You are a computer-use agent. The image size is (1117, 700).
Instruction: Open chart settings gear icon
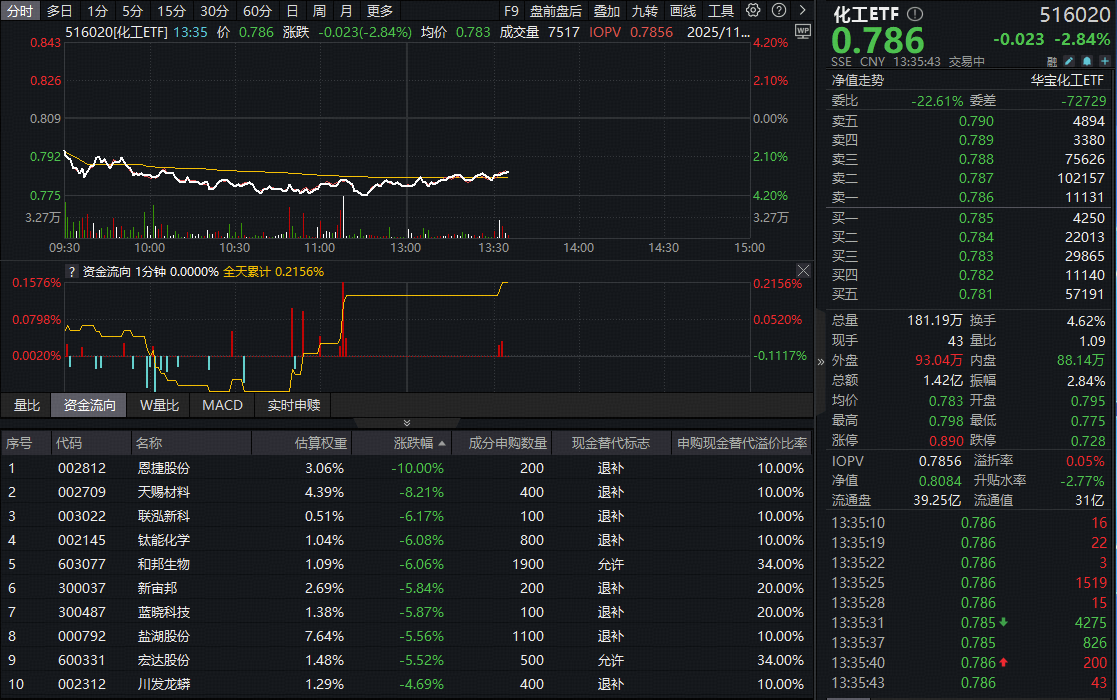tap(753, 11)
